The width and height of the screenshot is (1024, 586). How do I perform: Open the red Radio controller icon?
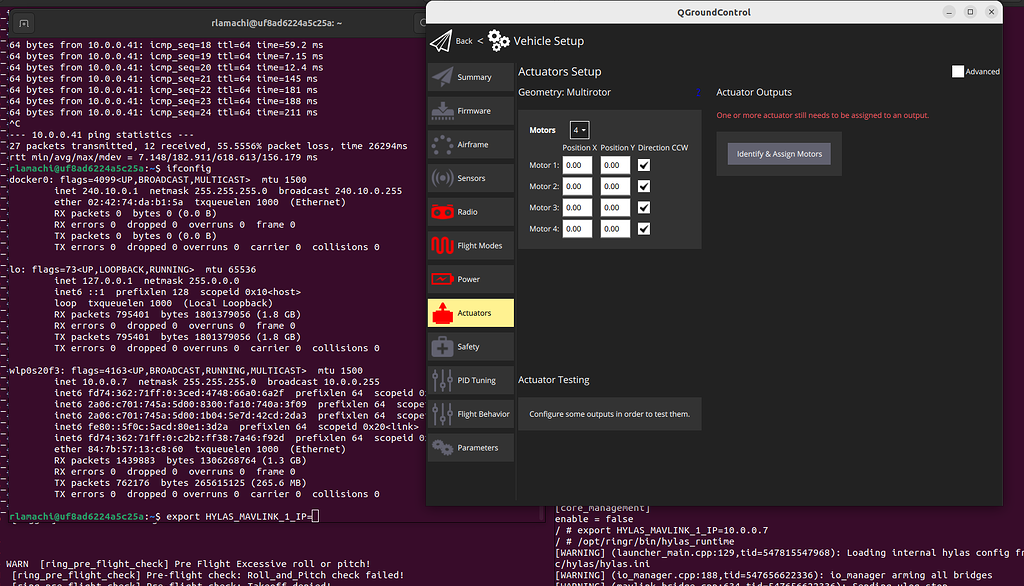pos(442,212)
